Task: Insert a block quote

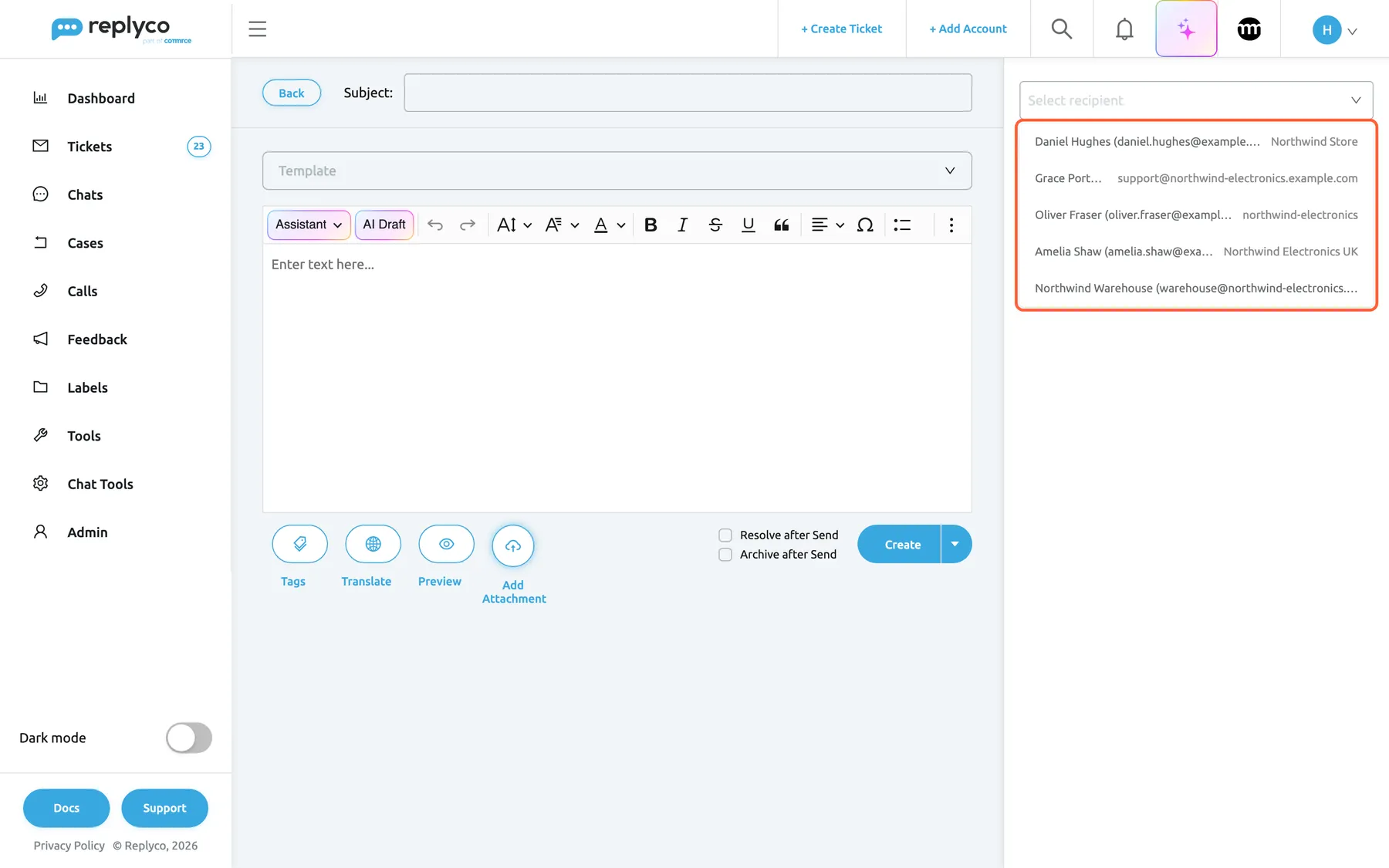Action: (781, 225)
